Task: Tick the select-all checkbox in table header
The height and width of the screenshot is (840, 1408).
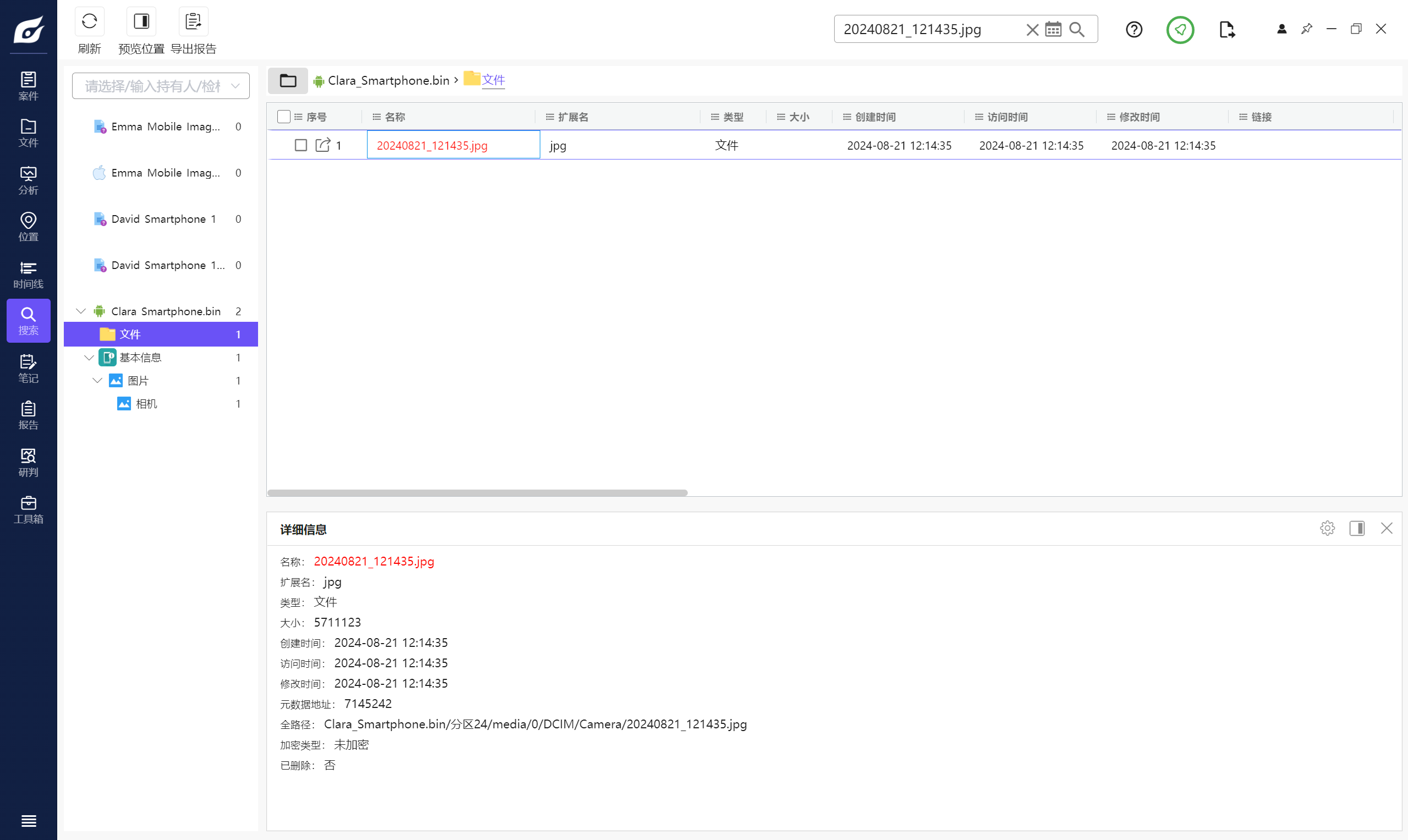Action: click(284, 117)
